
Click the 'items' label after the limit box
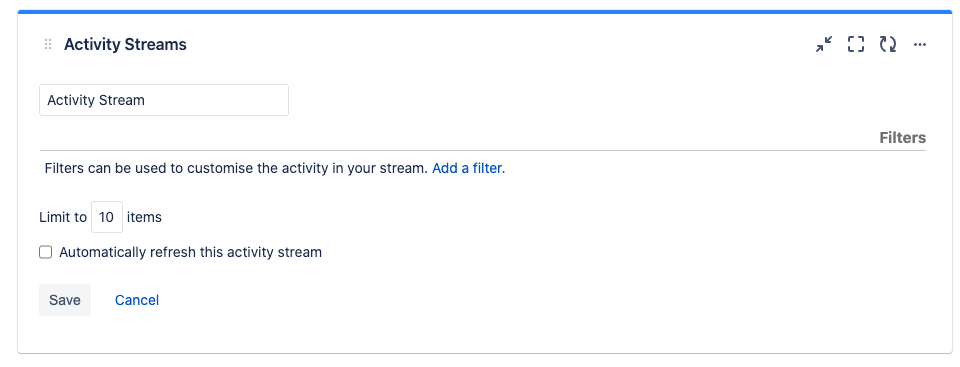pyautogui.click(x=144, y=217)
